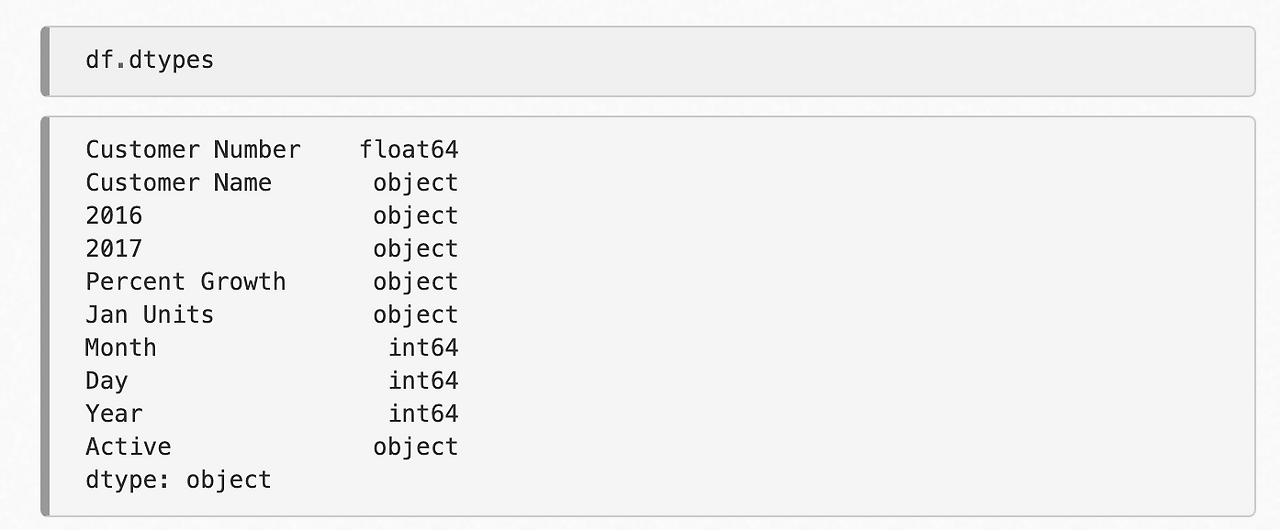Screen dimensions: 1280x530
Task: Click the dtype: object summary line
Action: (178, 480)
